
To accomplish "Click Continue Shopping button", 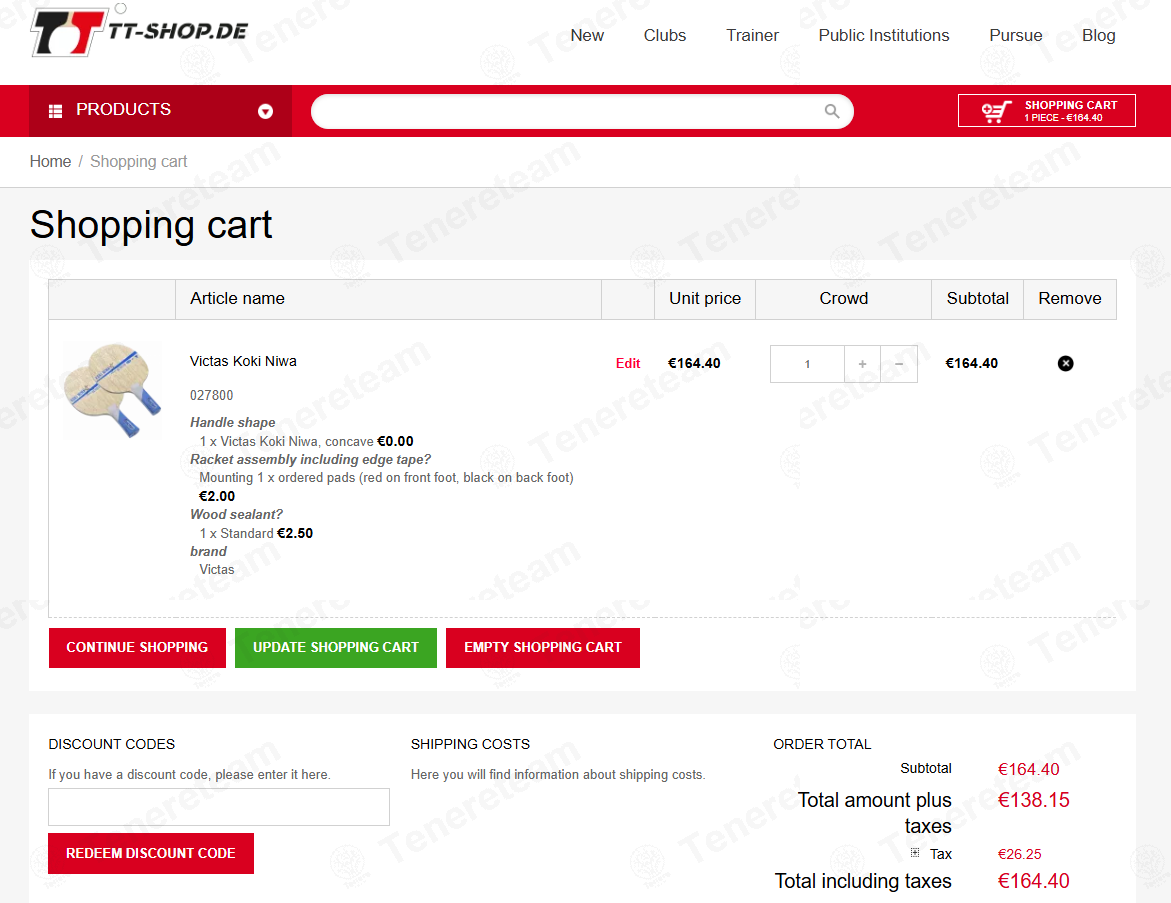I will [x=137, y=648].
